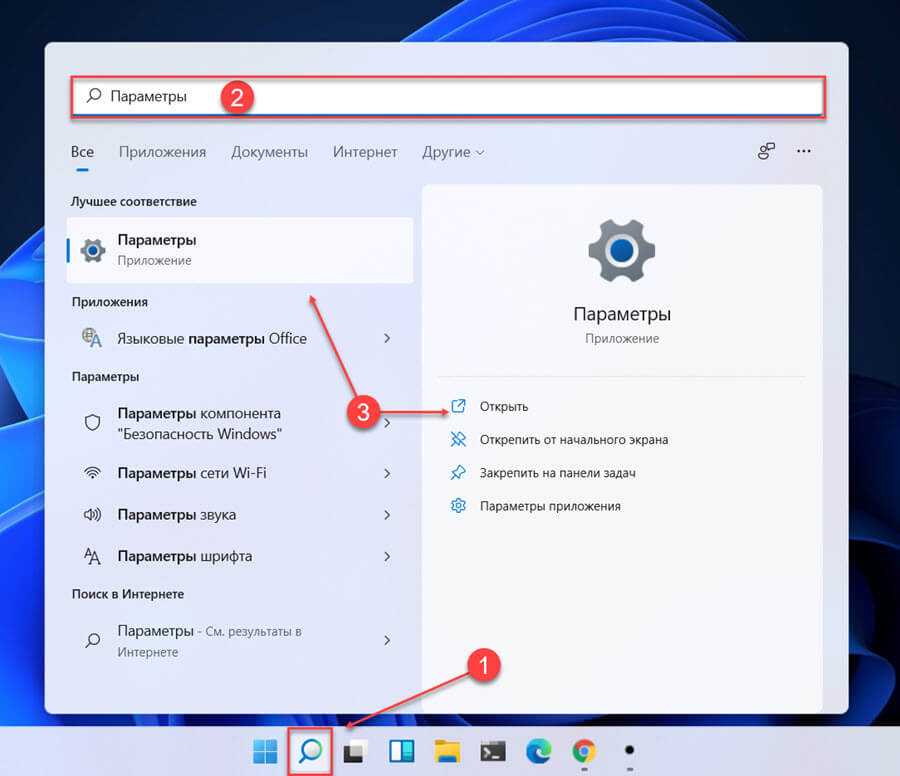
Task: Open the Search icon on taskbar
Action: pos(311,751)
